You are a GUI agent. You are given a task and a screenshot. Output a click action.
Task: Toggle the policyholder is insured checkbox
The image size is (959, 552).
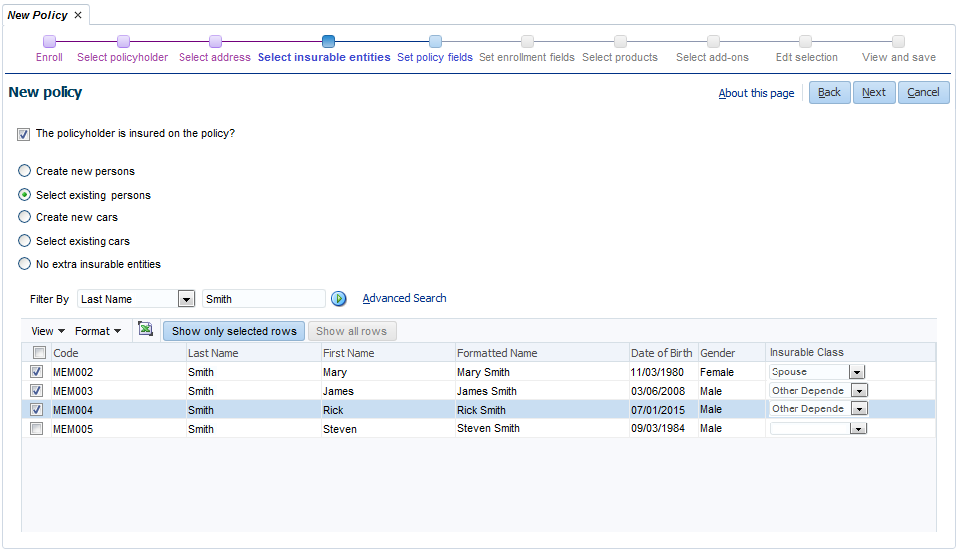pyautogui.click(x=23, y=134)
